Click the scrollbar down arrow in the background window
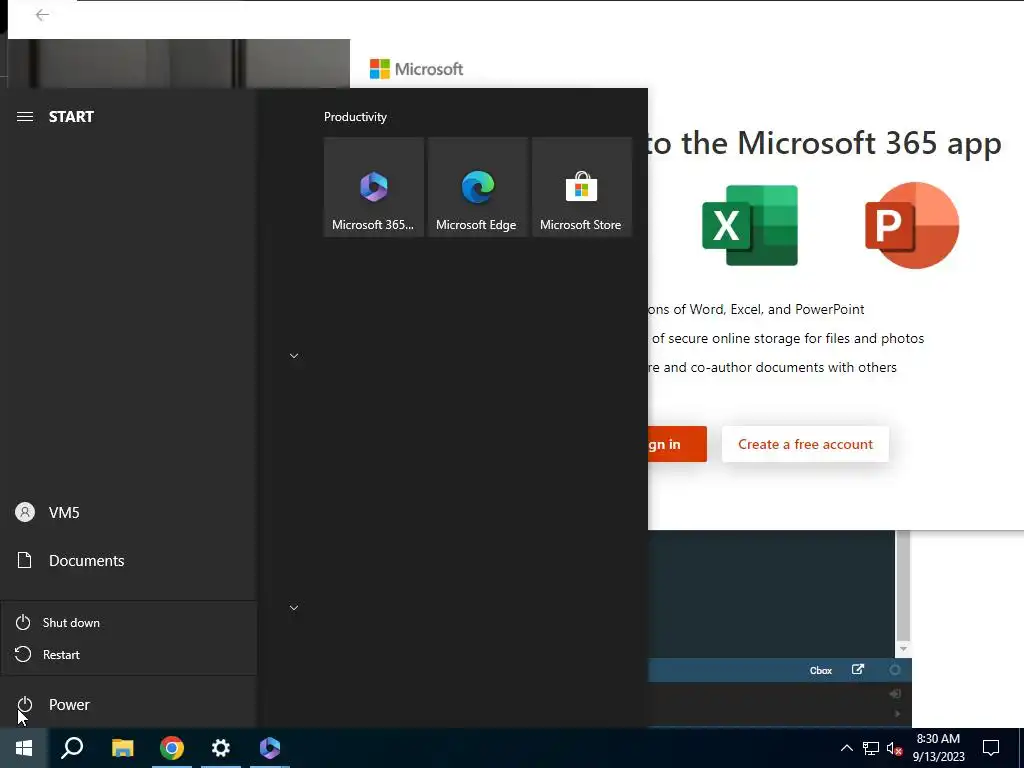Viewport: 1024px width, 768px height. click(903, 648)
